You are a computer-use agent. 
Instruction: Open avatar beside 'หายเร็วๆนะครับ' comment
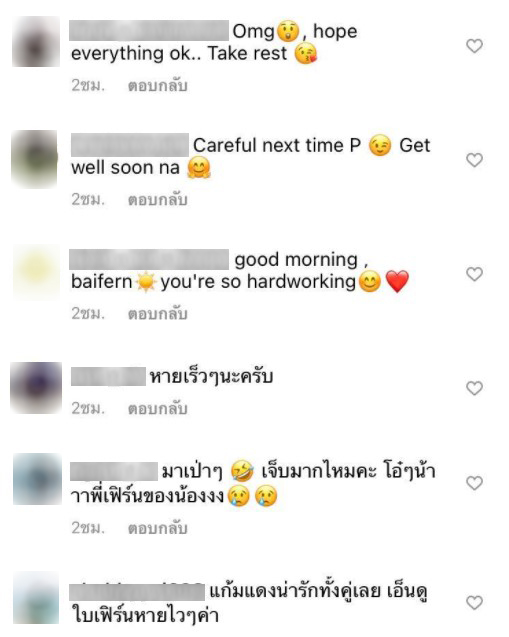[x=36, y=388]
